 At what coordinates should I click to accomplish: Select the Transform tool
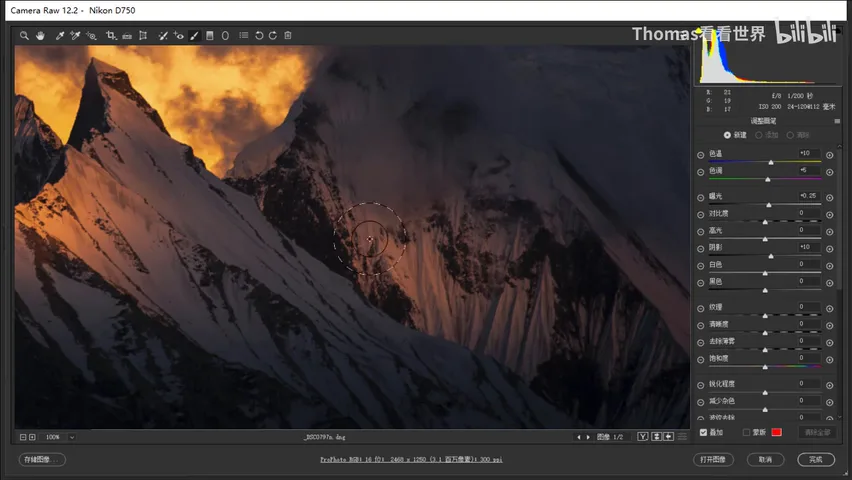coord(143,35)
